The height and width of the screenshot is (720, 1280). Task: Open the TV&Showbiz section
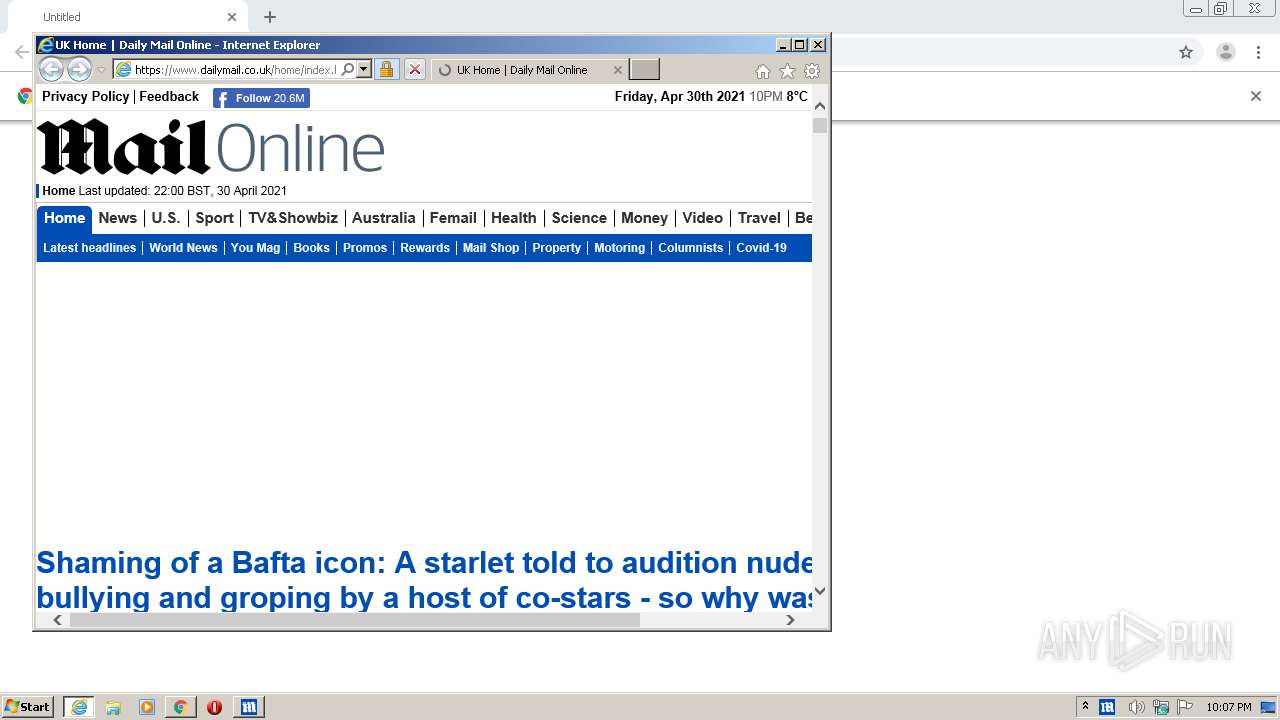pyautogui.click(x=293, y=218)
